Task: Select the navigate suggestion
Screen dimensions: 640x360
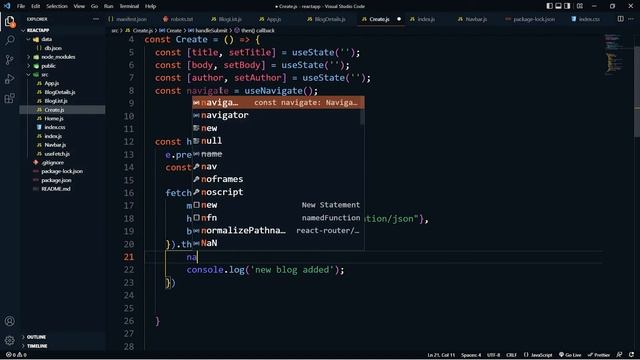Action: pyautogui.click(x=278, y=102)
